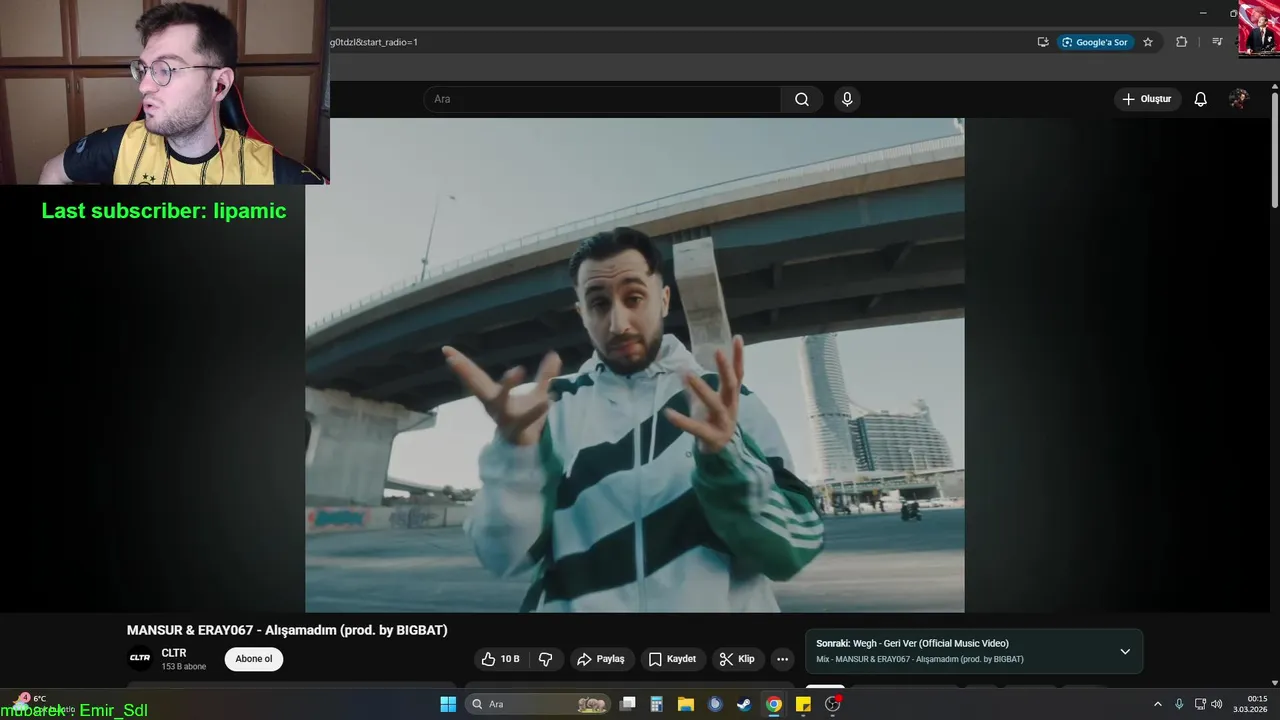
Task: Click the Google'a Sor lens button
Action: [x=1095, y=42]
